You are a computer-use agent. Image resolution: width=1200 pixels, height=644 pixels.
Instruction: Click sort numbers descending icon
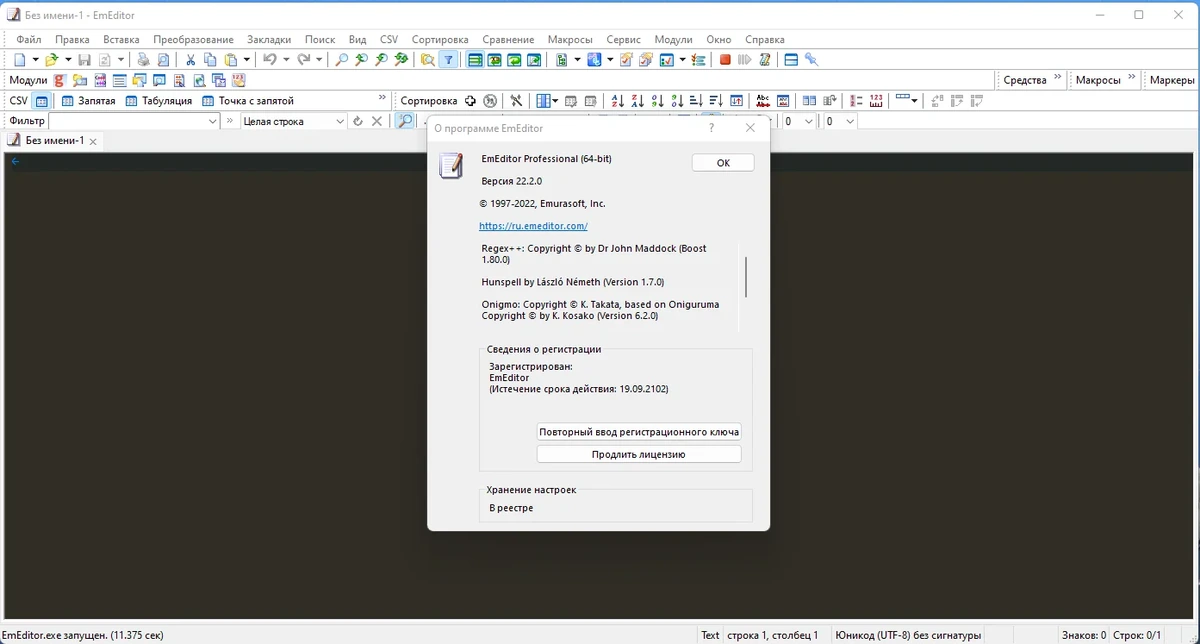pyautogui.click(x=677, y=101)
